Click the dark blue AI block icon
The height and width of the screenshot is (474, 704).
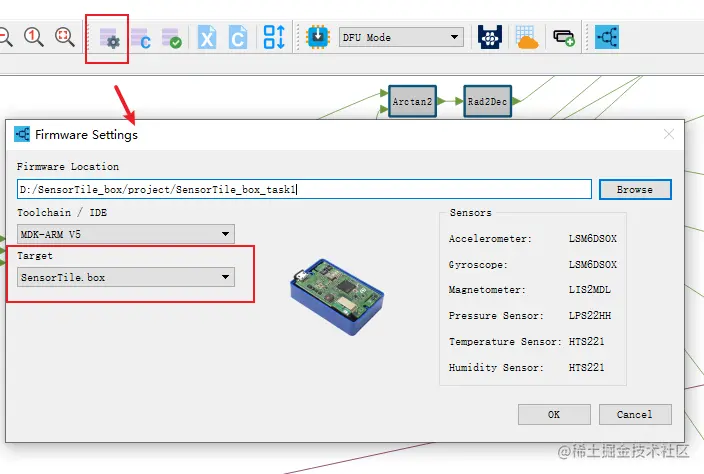coord(490,37)
